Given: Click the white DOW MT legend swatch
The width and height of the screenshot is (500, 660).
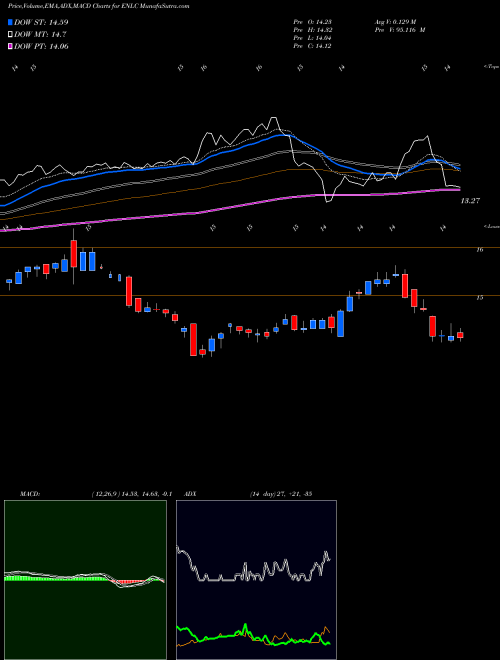Looking at the screenshot, I should (11, 35).
